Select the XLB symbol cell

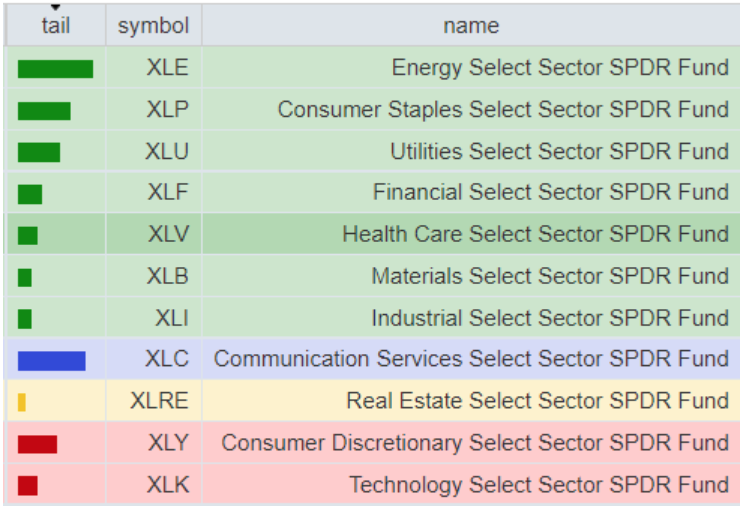pyautogui.click(x=167, y=277)
